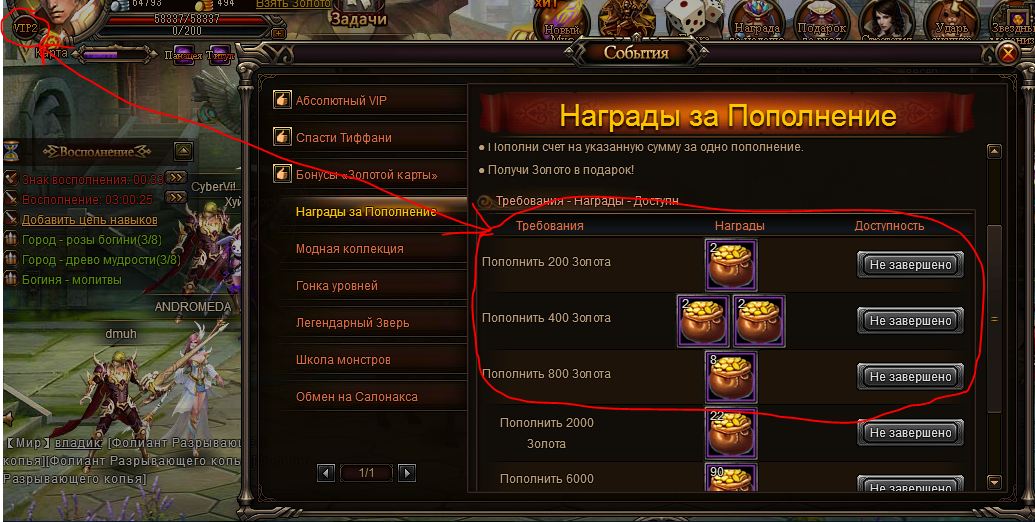Click the gold pot reward for 2000 Золота
1035x522 pixels.
tap(731, 433)
